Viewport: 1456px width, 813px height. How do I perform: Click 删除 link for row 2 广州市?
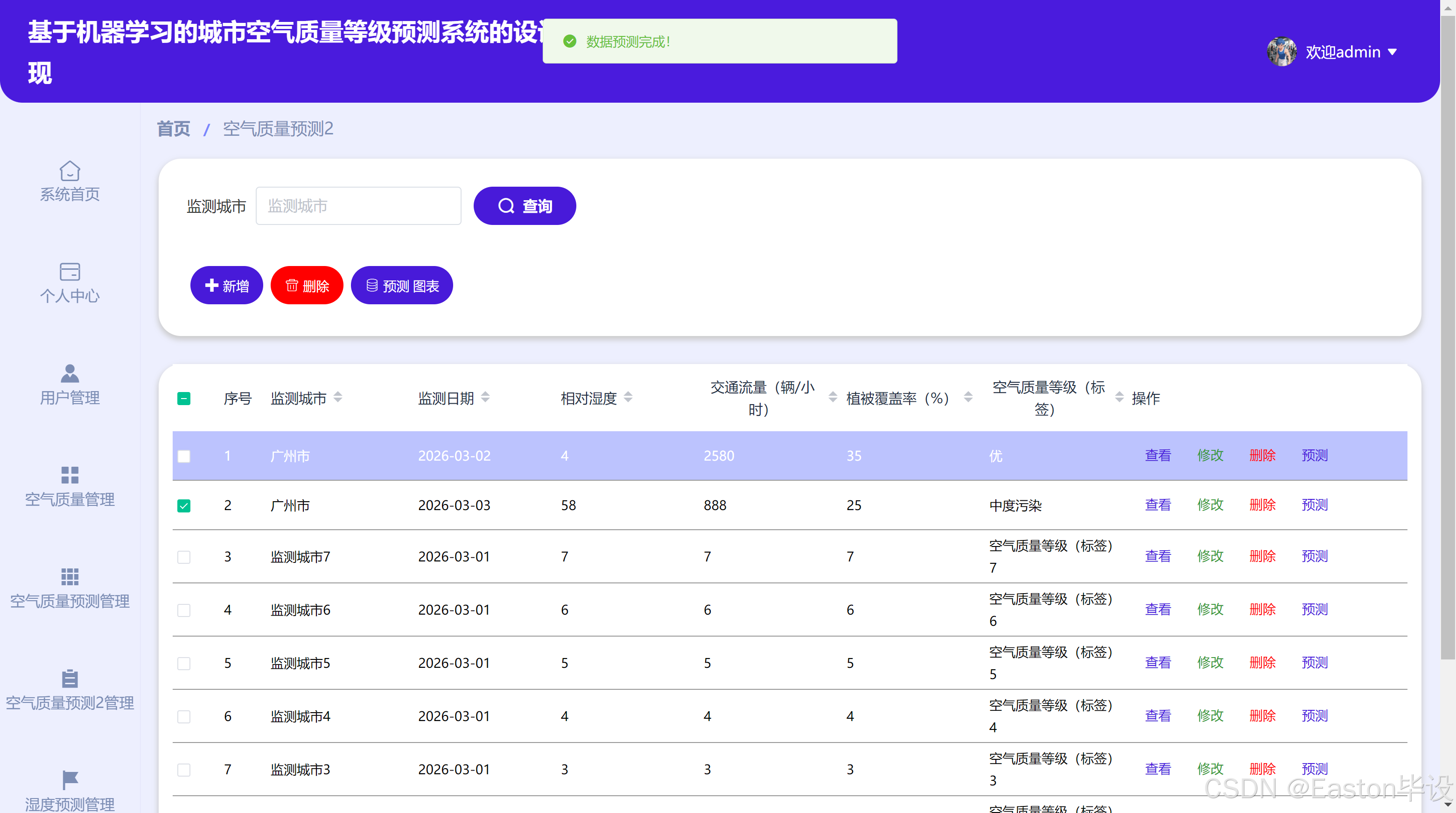pyautogui.click(x=1262, y=505)
